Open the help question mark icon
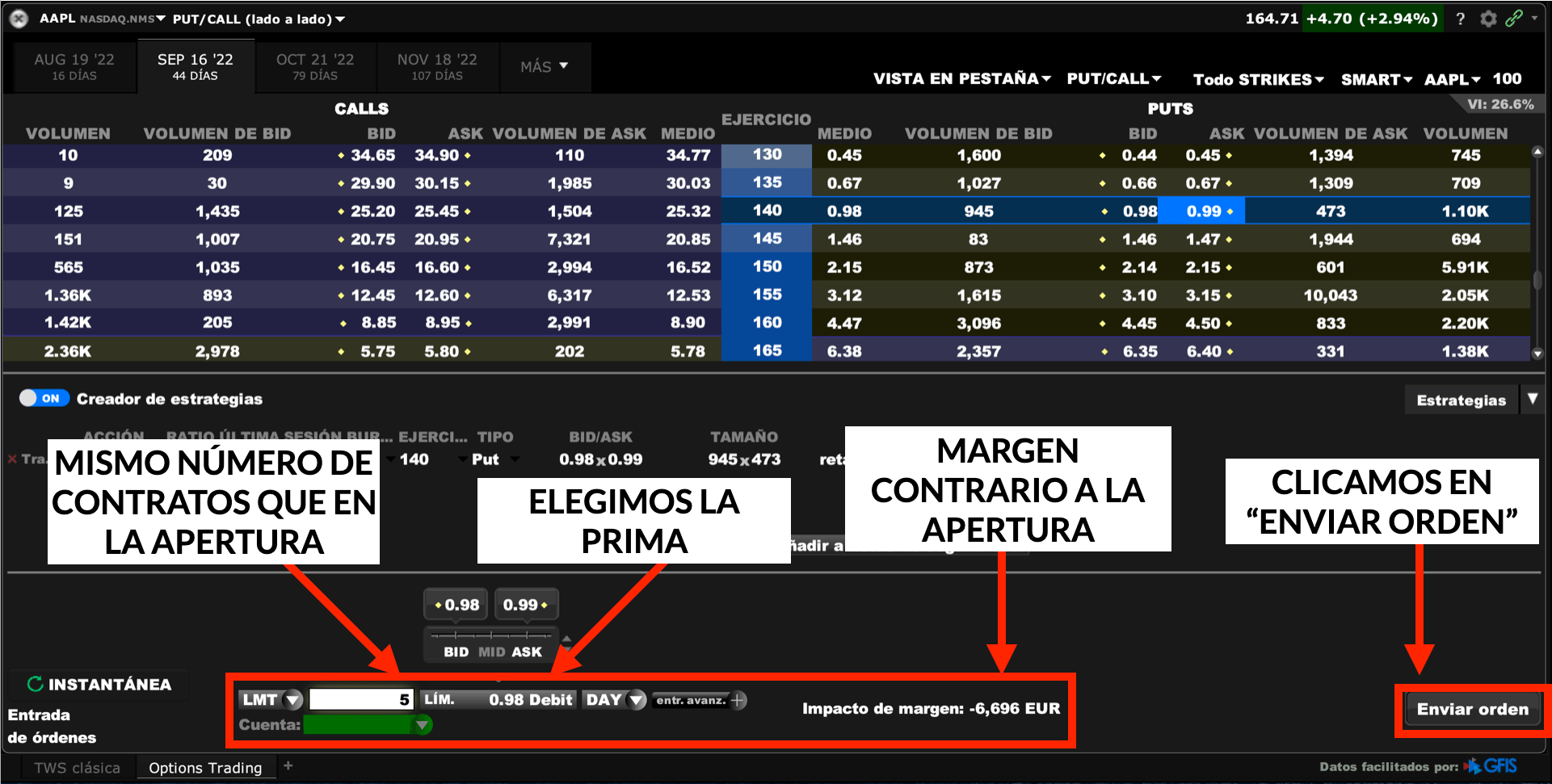The height and width of the screenshot is (784, 1552). pos(1460,19)
